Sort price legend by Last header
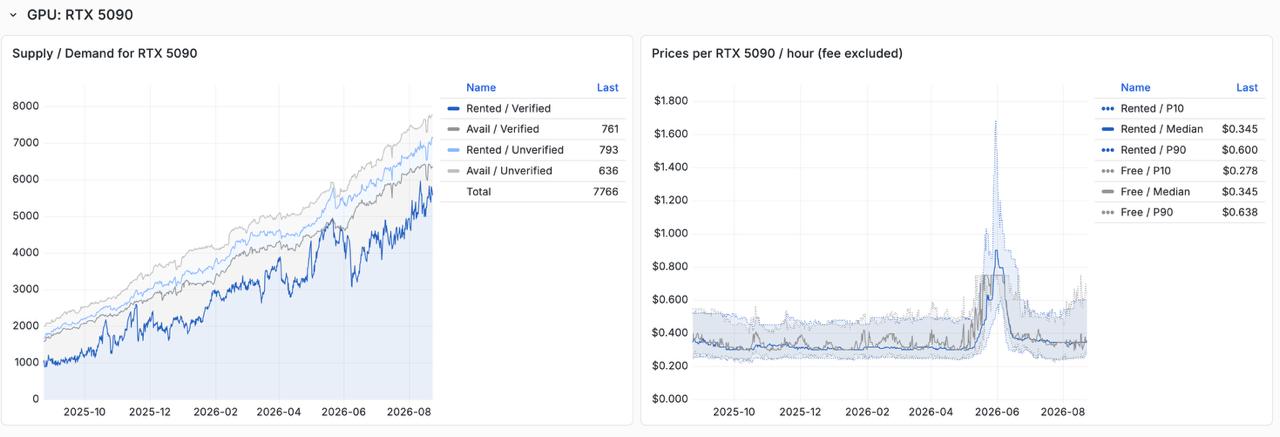Image resolution: width=1280 pixels, height=437 pixels. pyautogui.click(x=1247, y=87)
